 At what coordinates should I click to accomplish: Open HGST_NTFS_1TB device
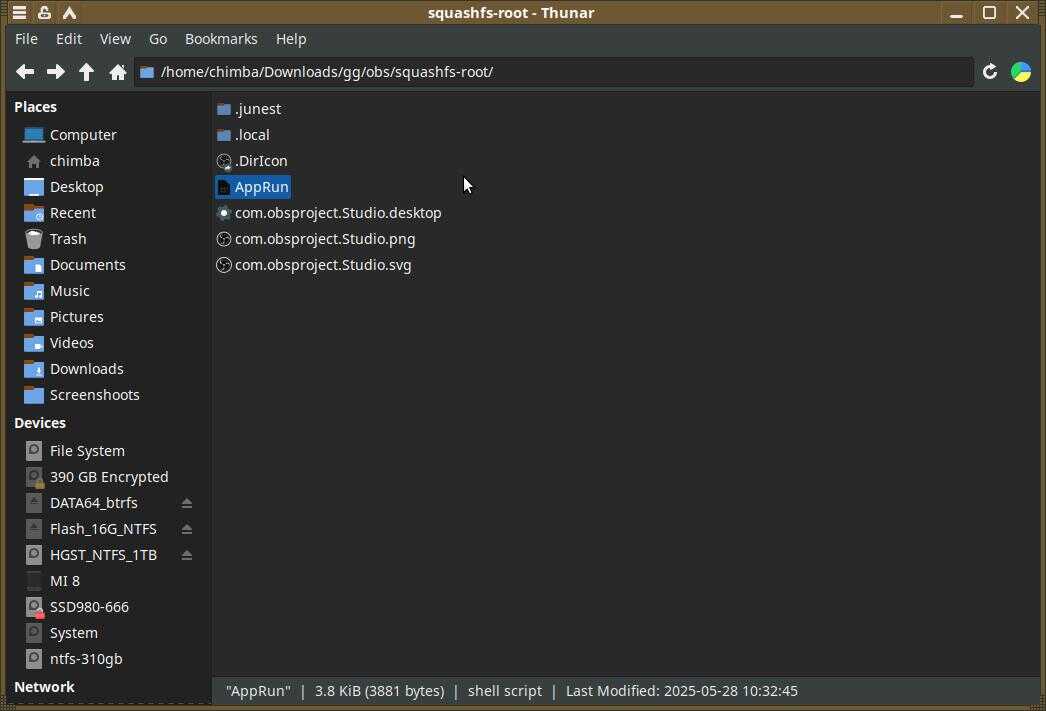coord(93,555)
